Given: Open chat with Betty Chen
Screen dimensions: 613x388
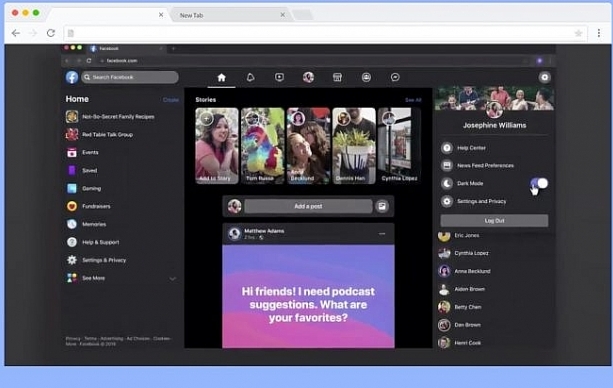Looking at the screenshot, I should click(468, 307).
